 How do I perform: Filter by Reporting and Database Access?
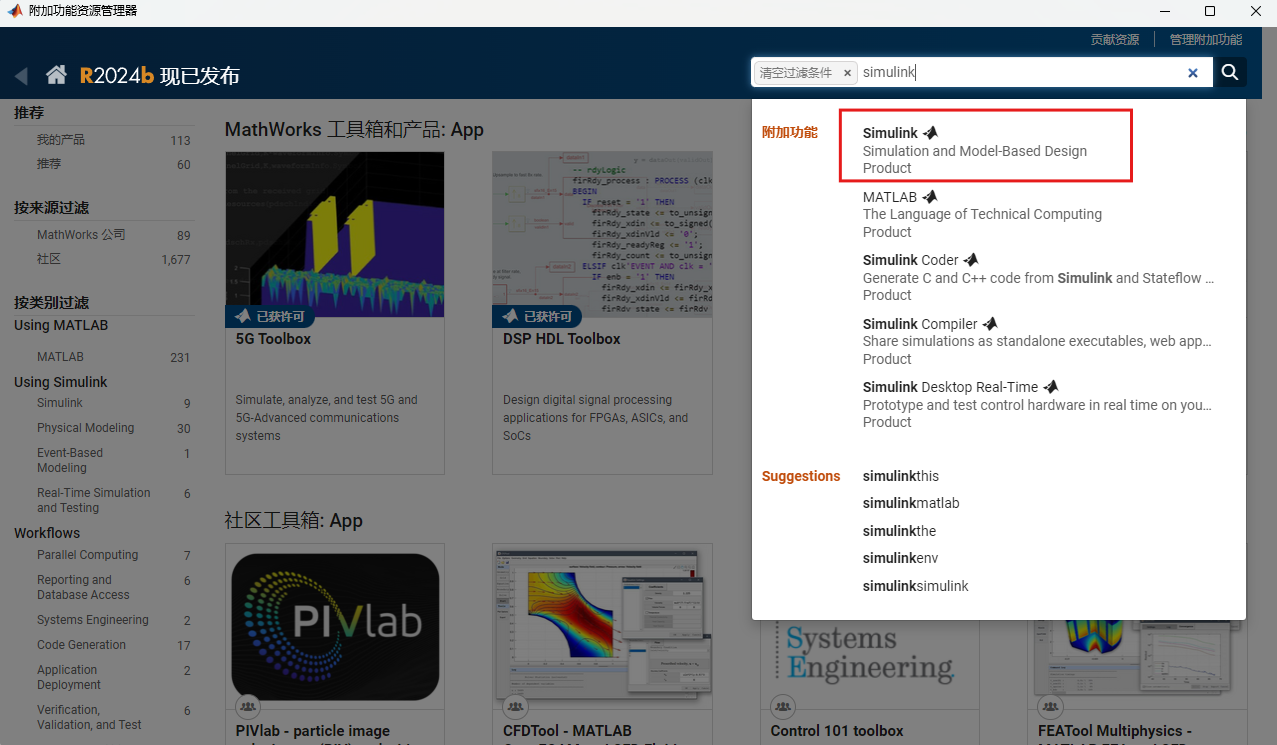(83, 587)
